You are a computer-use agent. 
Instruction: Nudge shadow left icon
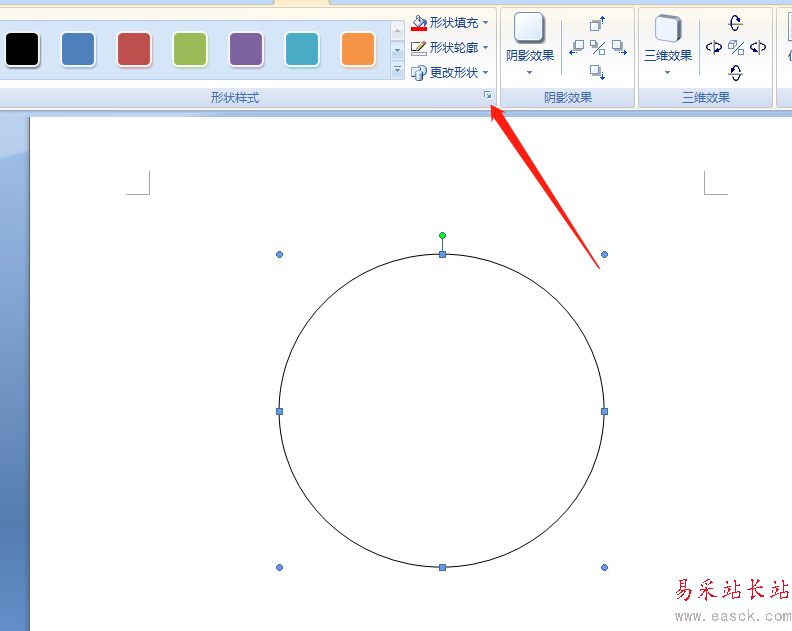tap(576, 47)
